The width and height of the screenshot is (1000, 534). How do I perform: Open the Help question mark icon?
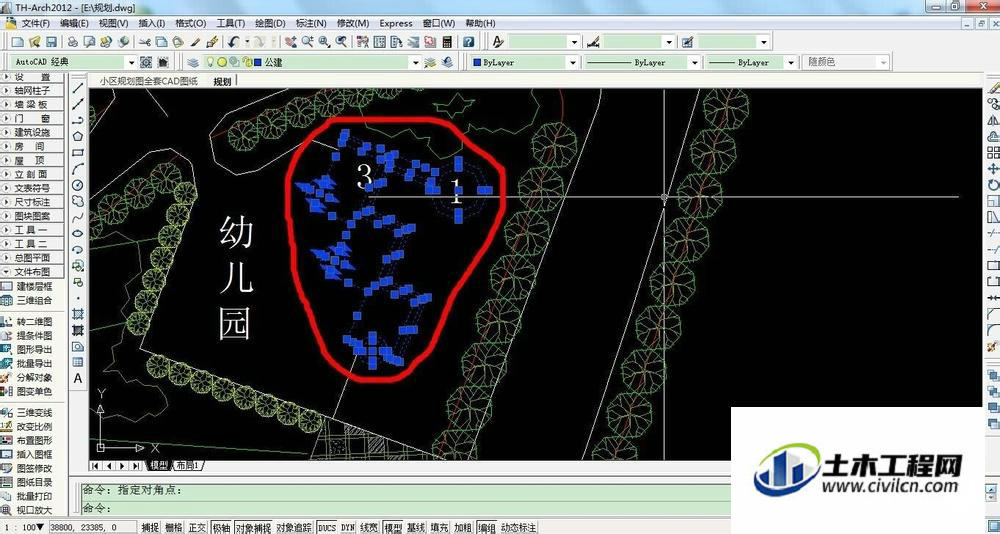click(469, 42)
